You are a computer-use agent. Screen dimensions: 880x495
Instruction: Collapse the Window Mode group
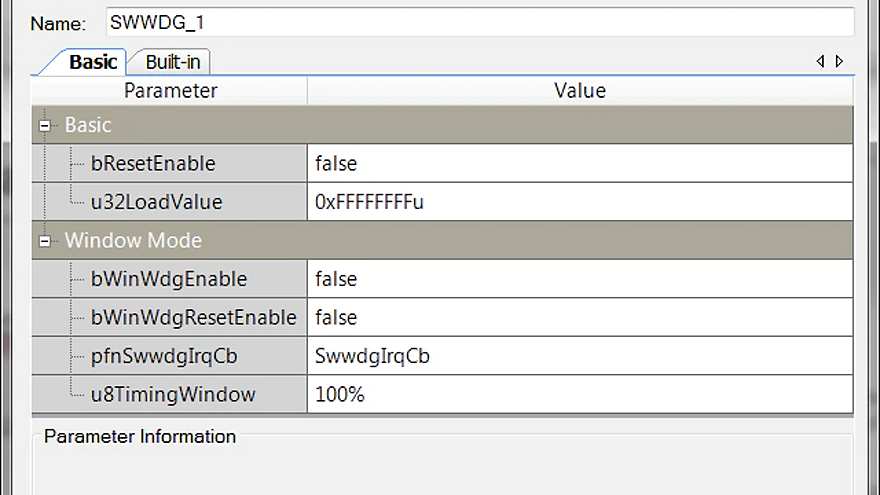pyautogui.click(x=45, y=241)
